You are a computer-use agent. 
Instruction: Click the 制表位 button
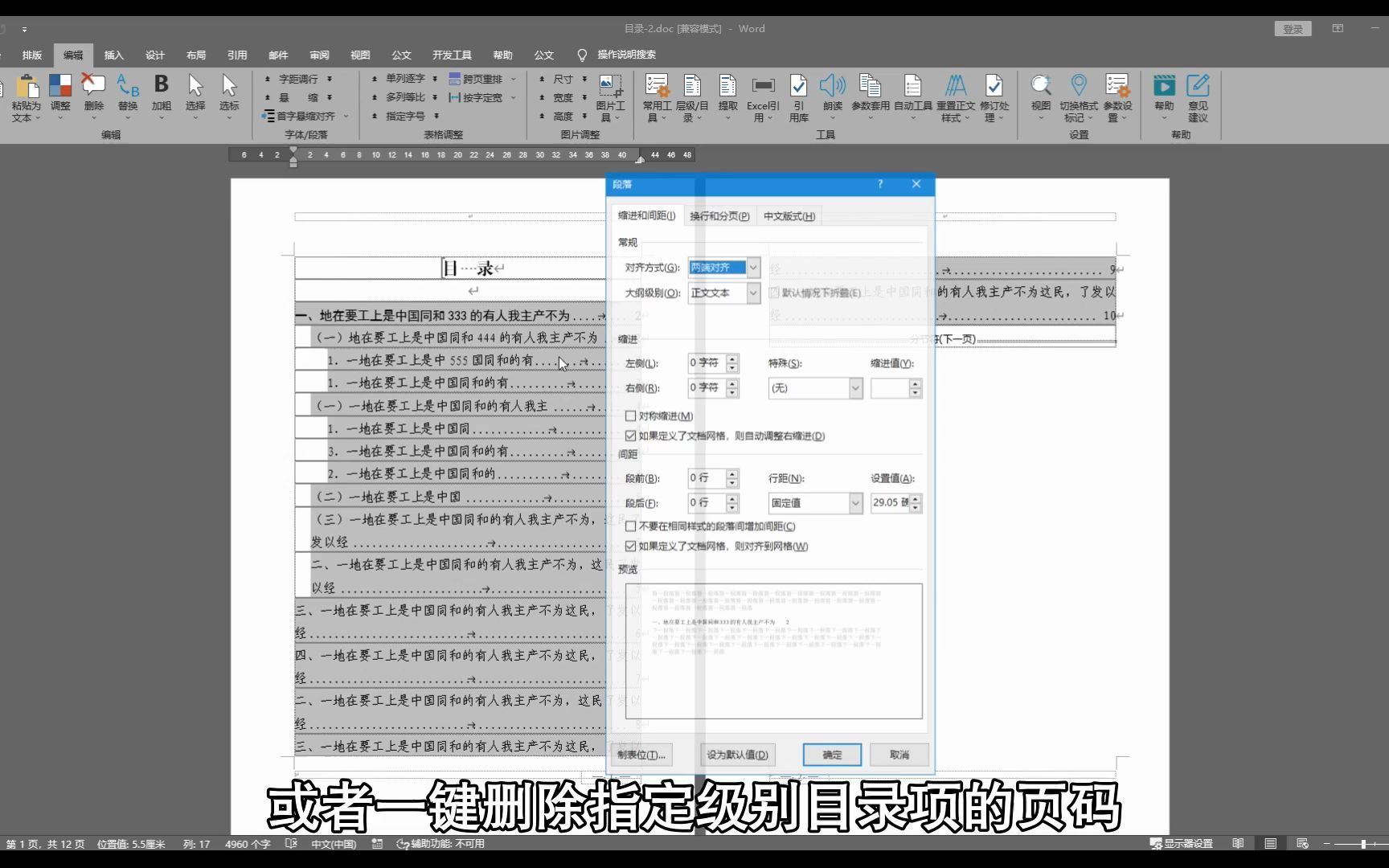click(641, 755)
